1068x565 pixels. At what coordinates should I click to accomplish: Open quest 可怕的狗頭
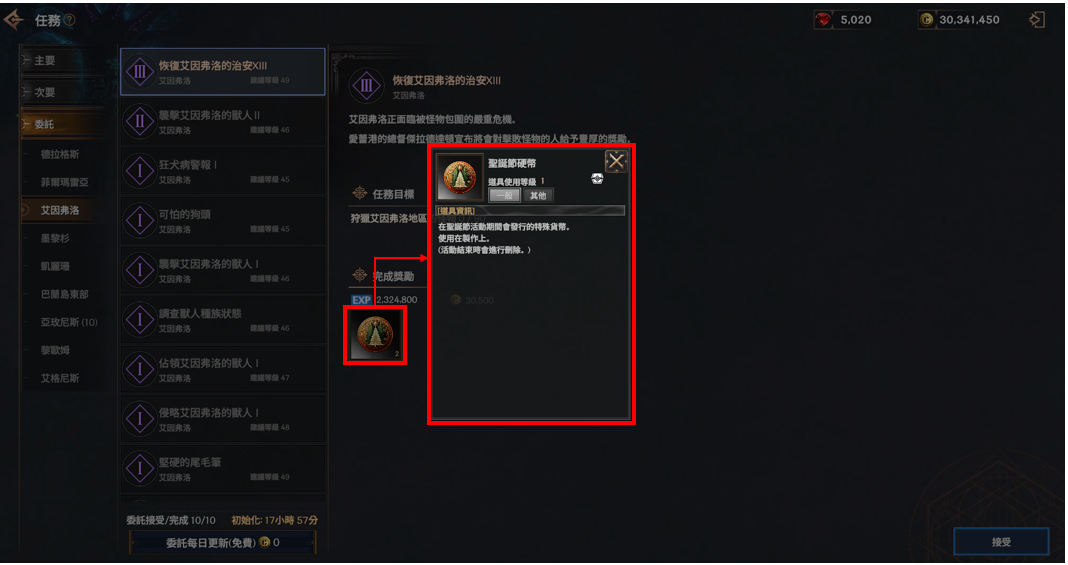tap(223, 221)
